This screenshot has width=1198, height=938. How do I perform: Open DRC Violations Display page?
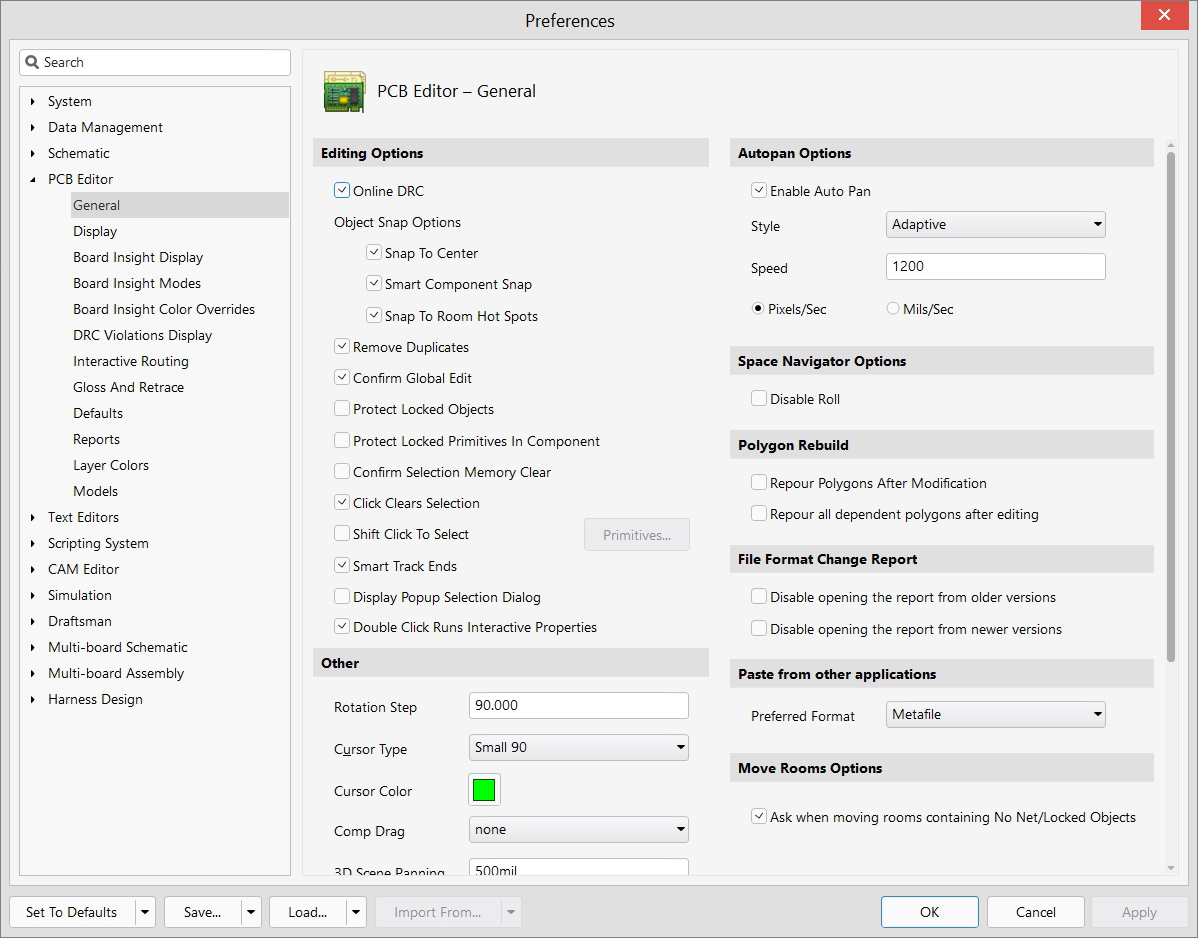coord(142,335)
